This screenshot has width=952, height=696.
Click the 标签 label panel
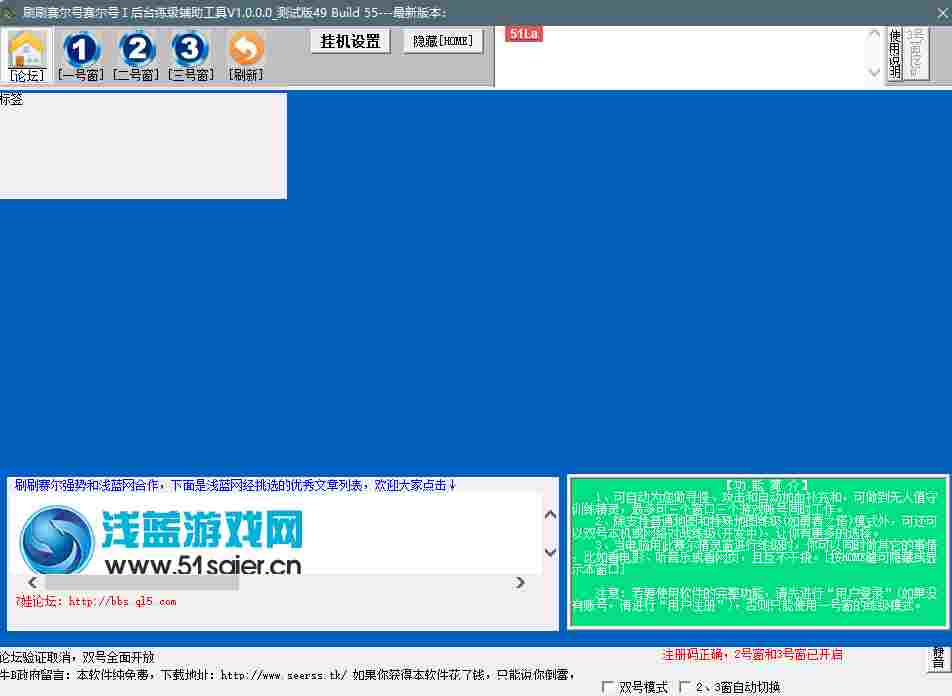(x=143, y=145)
